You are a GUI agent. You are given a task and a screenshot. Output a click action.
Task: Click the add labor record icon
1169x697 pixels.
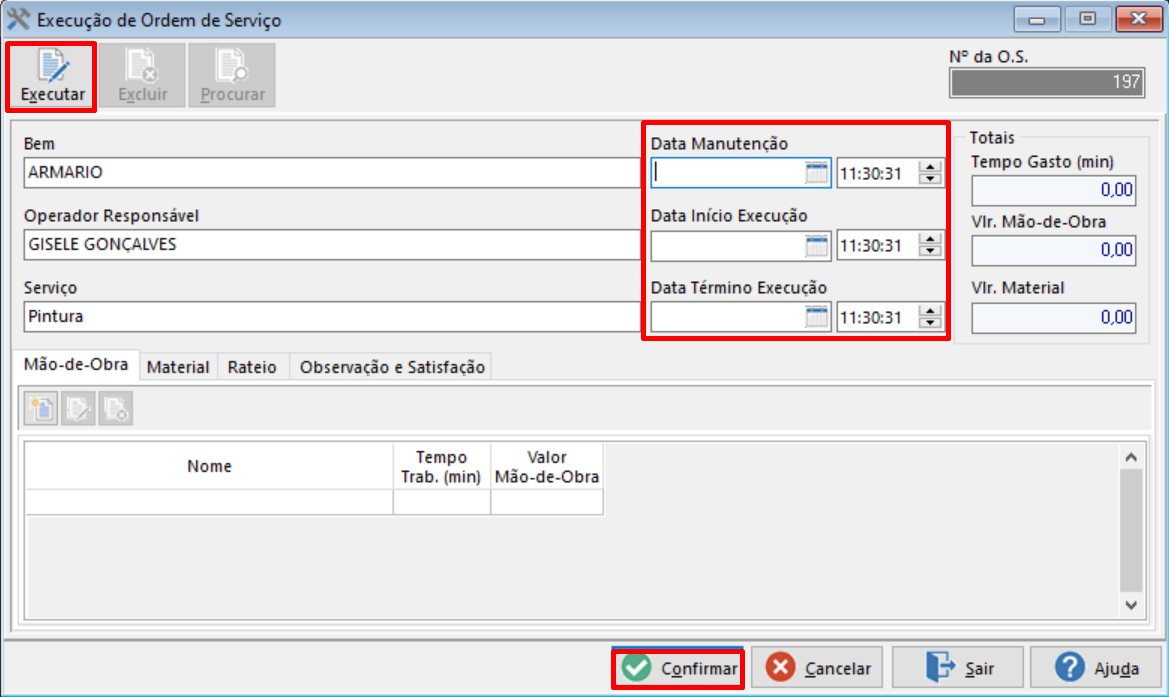pos(41,409)
